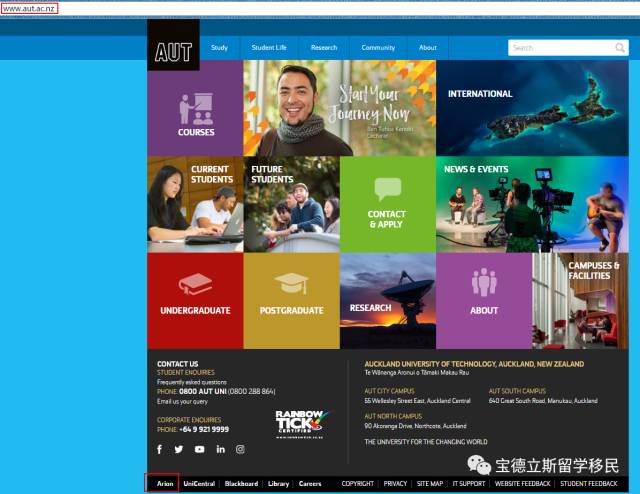Click Auckland University of Technology heading
The height and width of the screenshot is (494, 640).
(474, 364)
